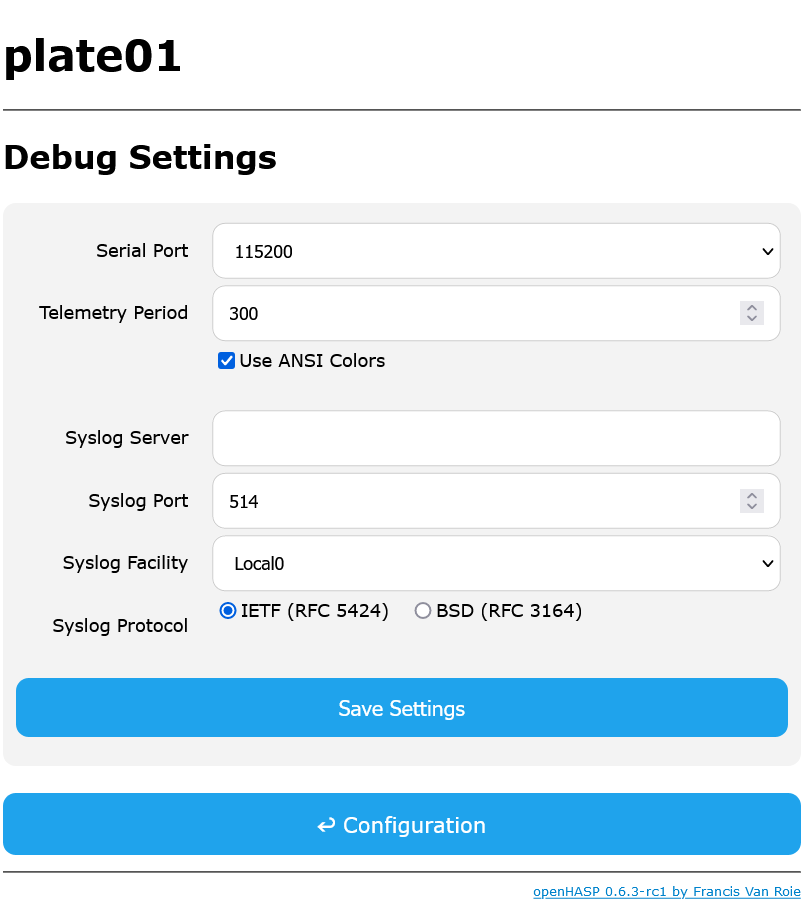Click the Use ANSI Colors label text

coord(312,361)
